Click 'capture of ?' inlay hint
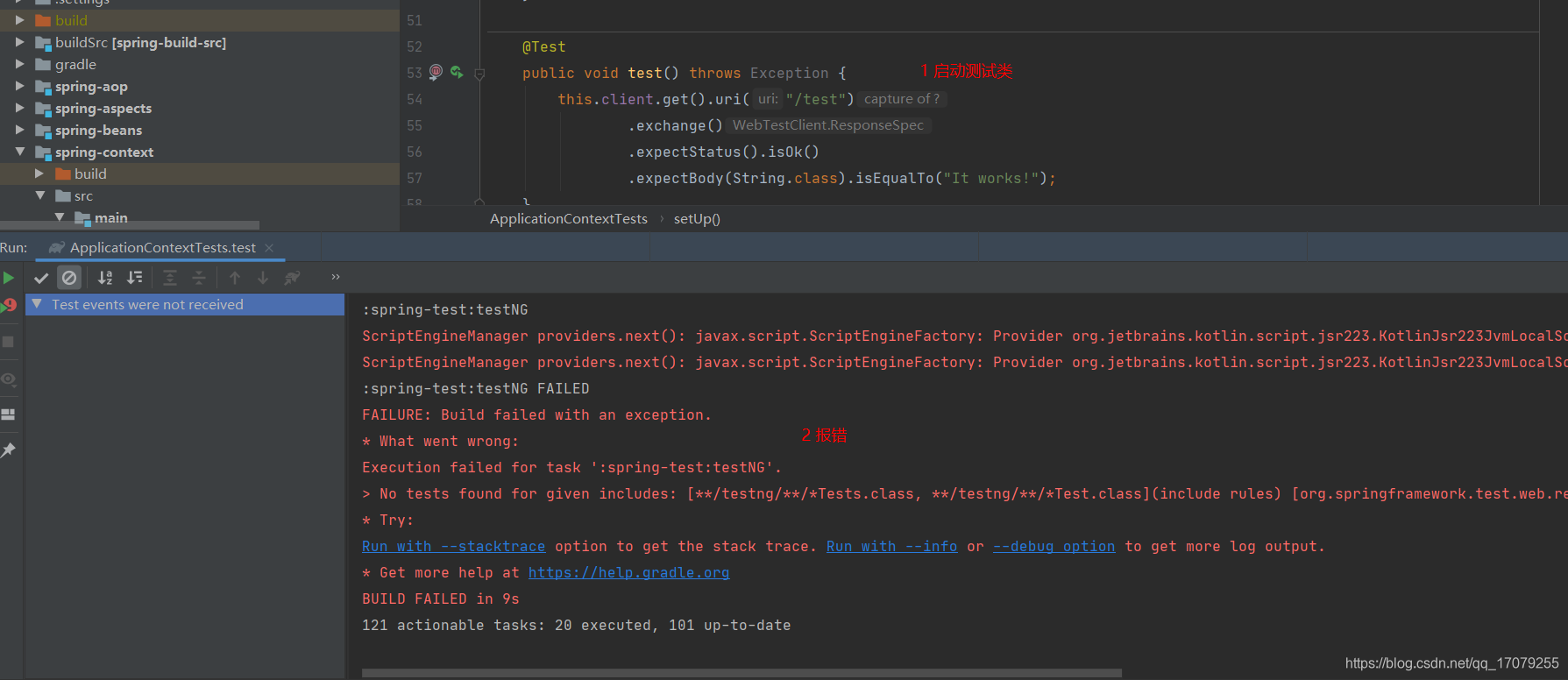 point(902,99)
